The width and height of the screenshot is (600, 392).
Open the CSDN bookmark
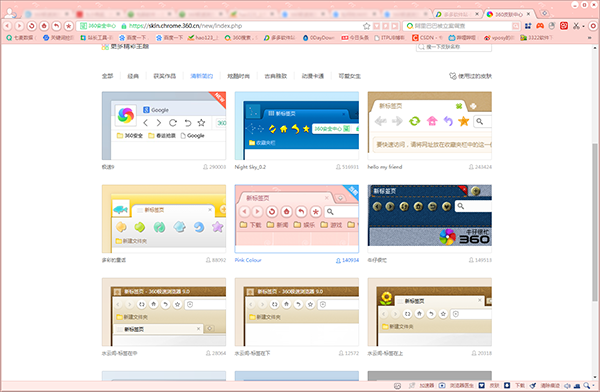(x=427, y=38)
